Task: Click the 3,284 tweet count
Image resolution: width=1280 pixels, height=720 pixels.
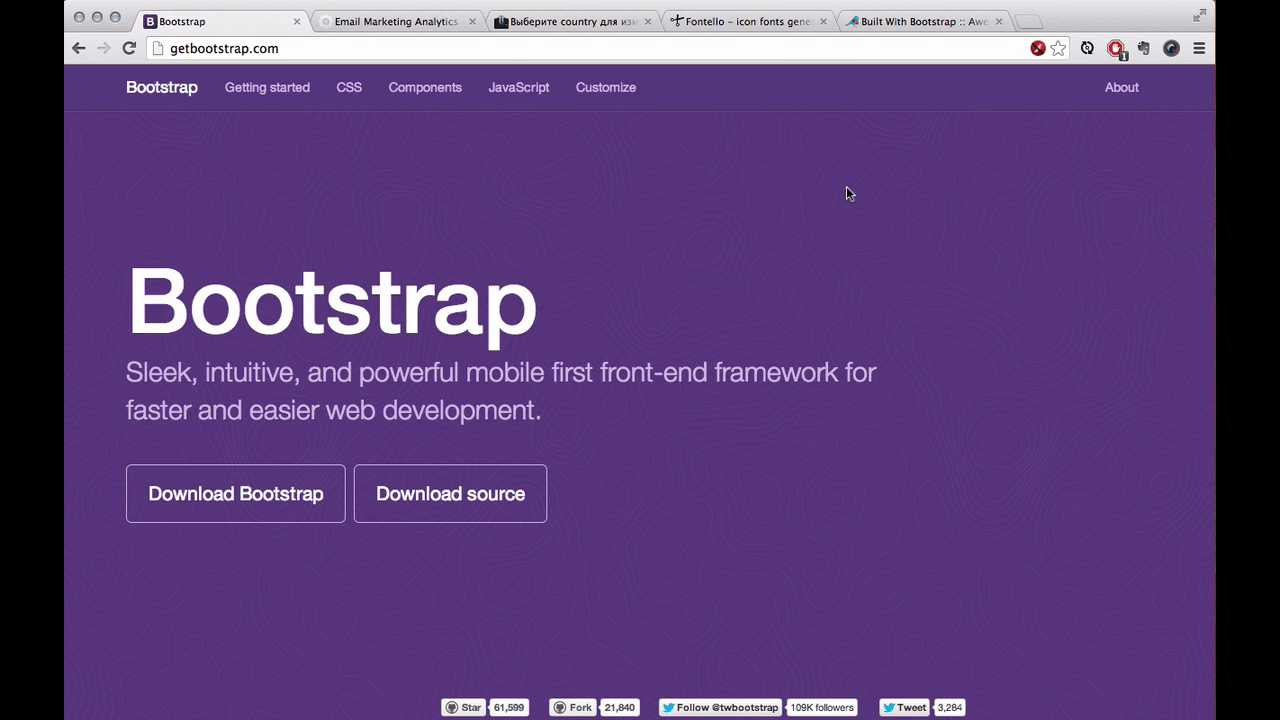Action: tap(950, 707)
